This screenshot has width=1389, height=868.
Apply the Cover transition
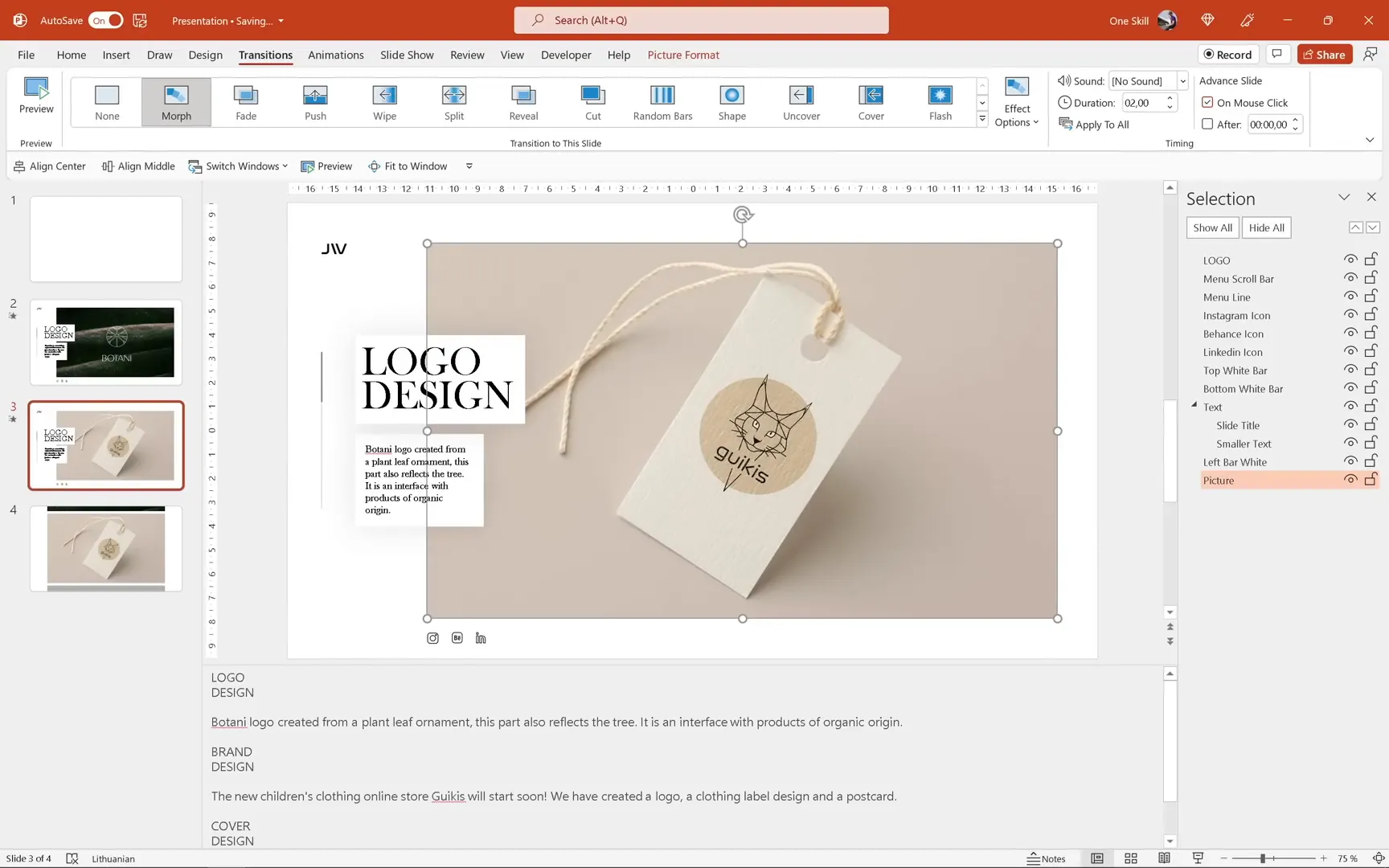tap(871, 102)
